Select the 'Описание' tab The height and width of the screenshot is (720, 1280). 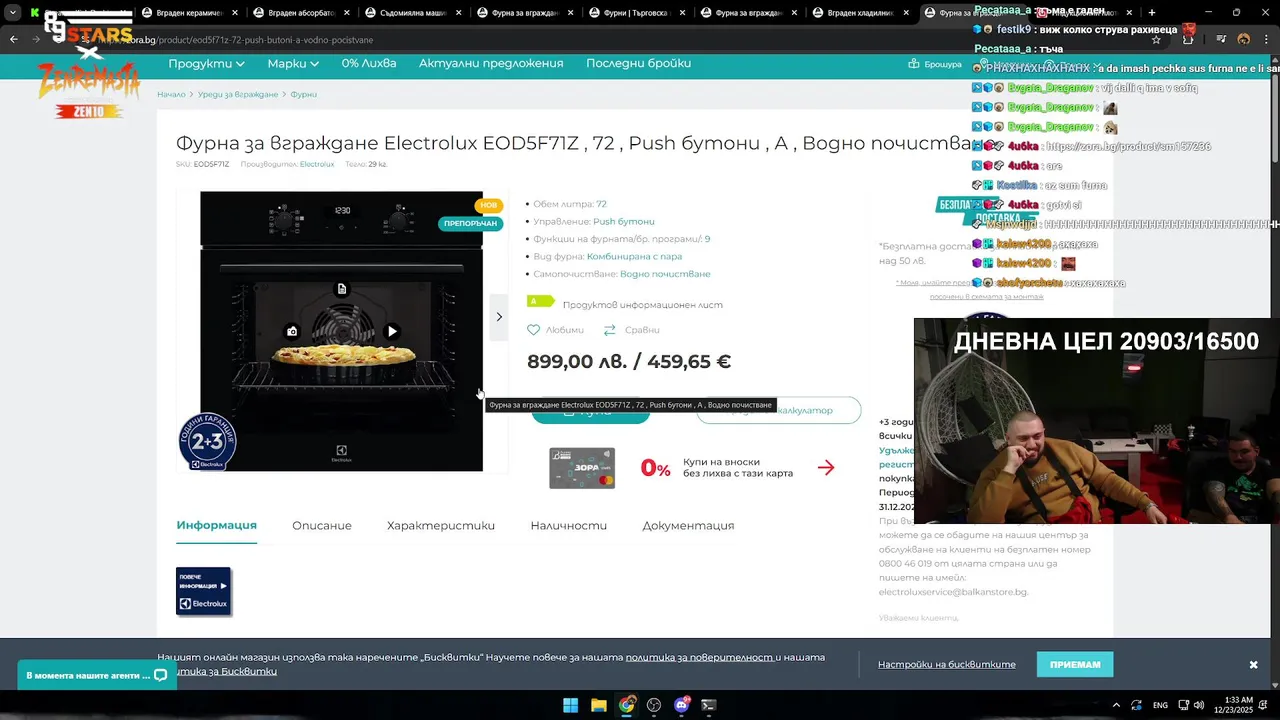[322, 525]
